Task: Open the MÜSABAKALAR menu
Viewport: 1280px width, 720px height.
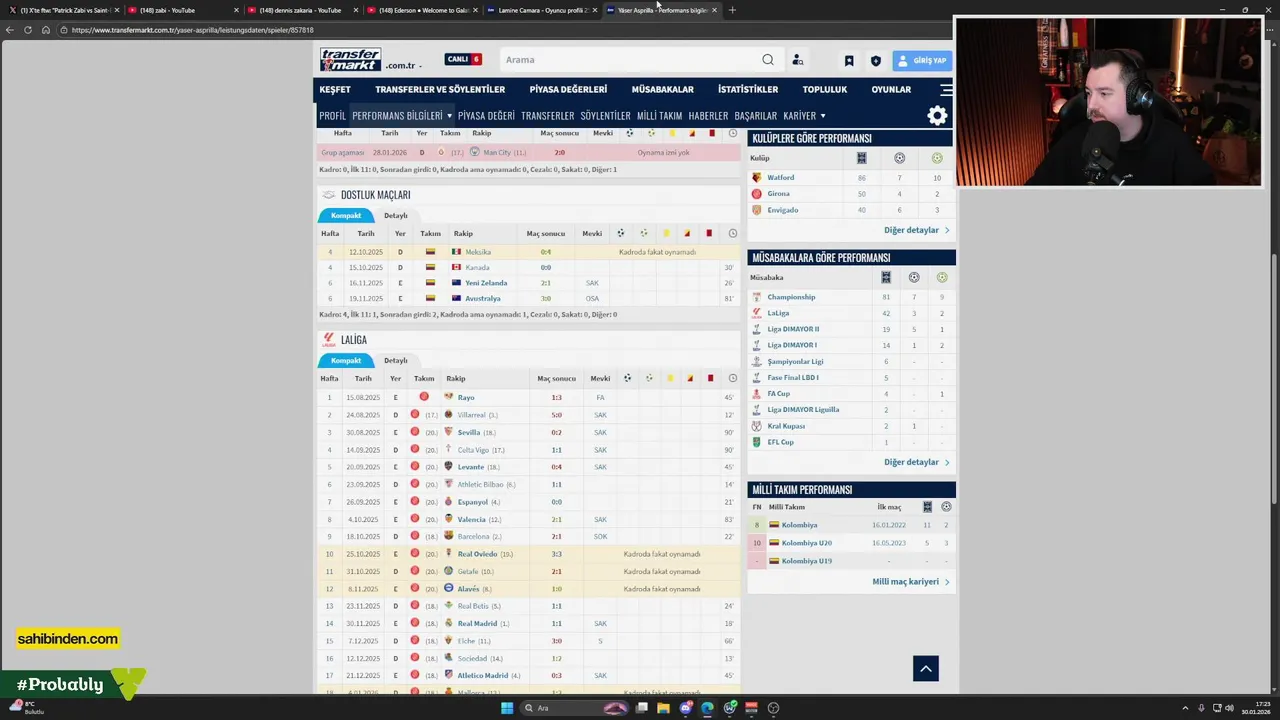Action: (x=662, y=90)
